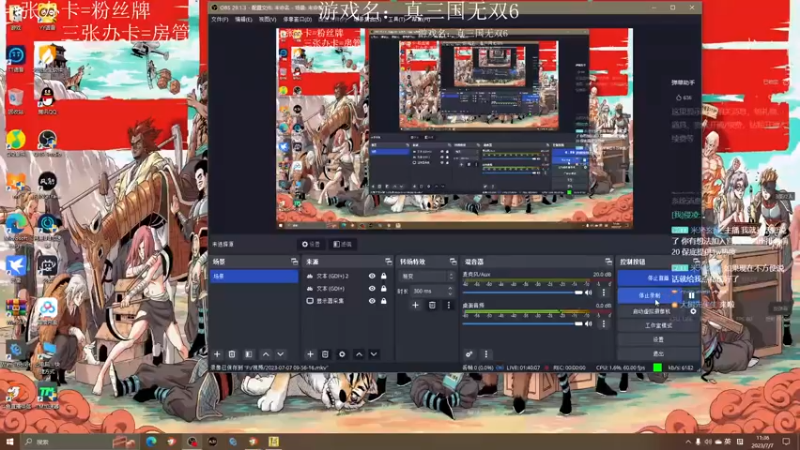This screenshot has width=800, height=450.
Task: Click 退出 to exit OBS
Action: tap(658, 354)
